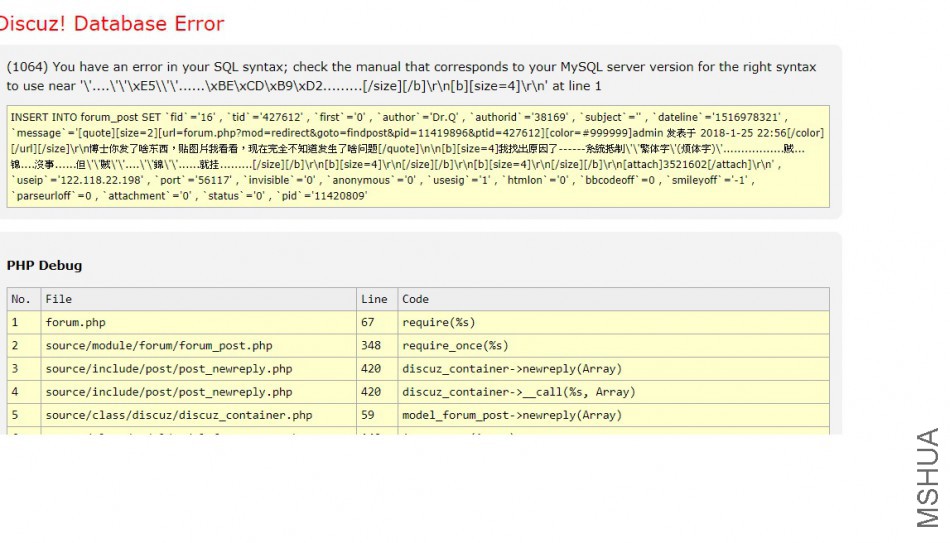Viewport: 950px width, 543px height.
Task: Click the model_forum_post->newreply(Array) code cell
Action: tap(511, 415)
